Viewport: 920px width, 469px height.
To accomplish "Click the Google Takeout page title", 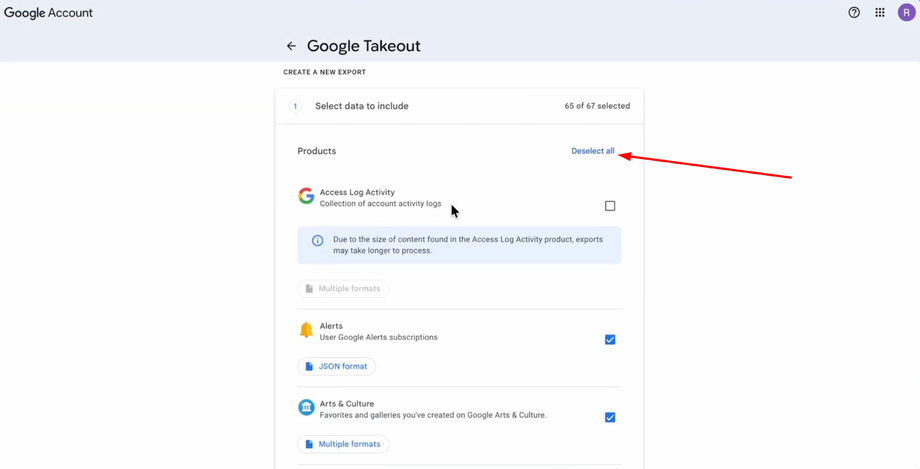I will (x=364, y=46).
